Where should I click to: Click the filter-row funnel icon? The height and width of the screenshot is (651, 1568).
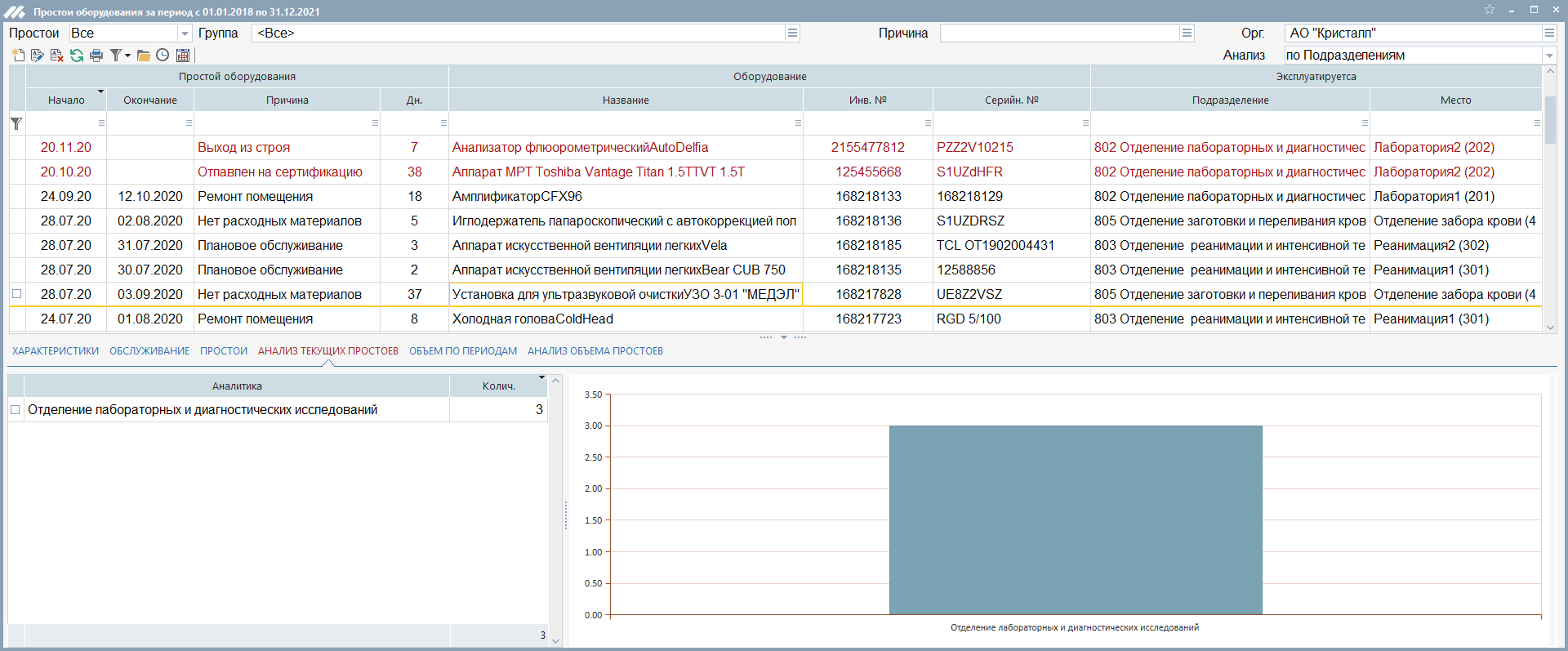16,123
